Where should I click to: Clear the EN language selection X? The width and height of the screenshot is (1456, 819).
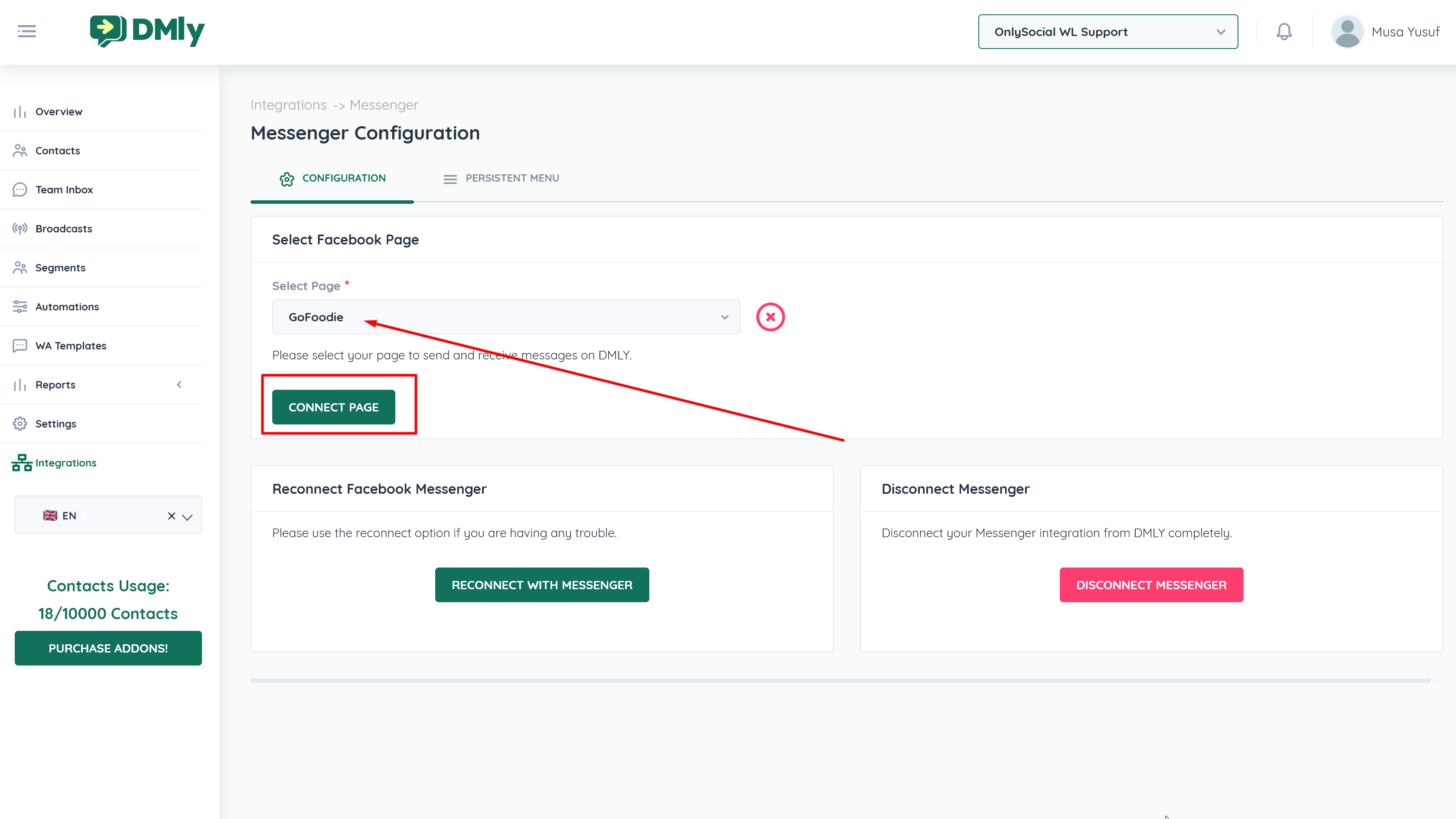[x=171, y=516]
